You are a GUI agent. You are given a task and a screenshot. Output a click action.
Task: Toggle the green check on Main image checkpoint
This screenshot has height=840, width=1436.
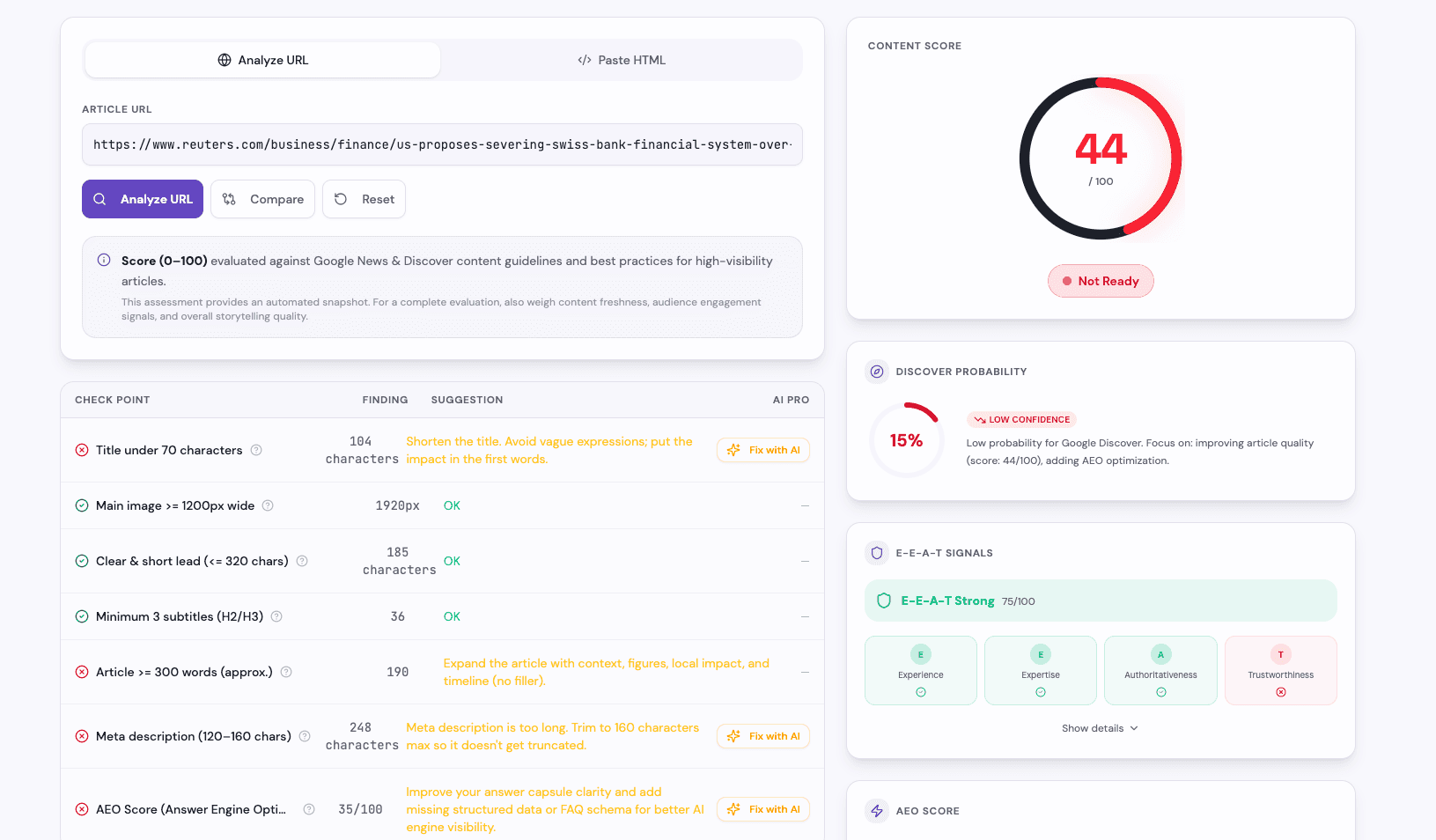(x=81, y=505)
